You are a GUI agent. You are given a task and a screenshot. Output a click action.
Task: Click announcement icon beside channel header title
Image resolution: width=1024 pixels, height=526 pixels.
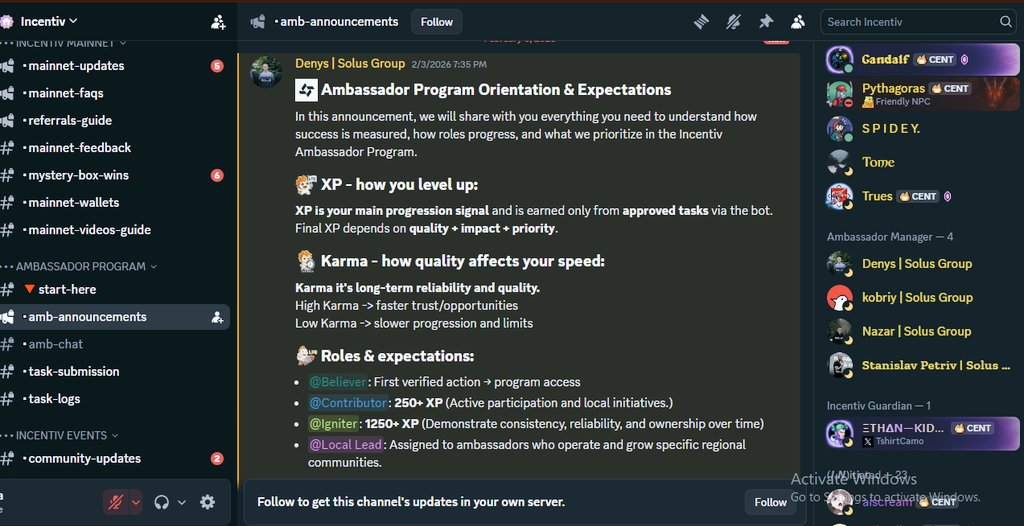[x=257, y=22]
